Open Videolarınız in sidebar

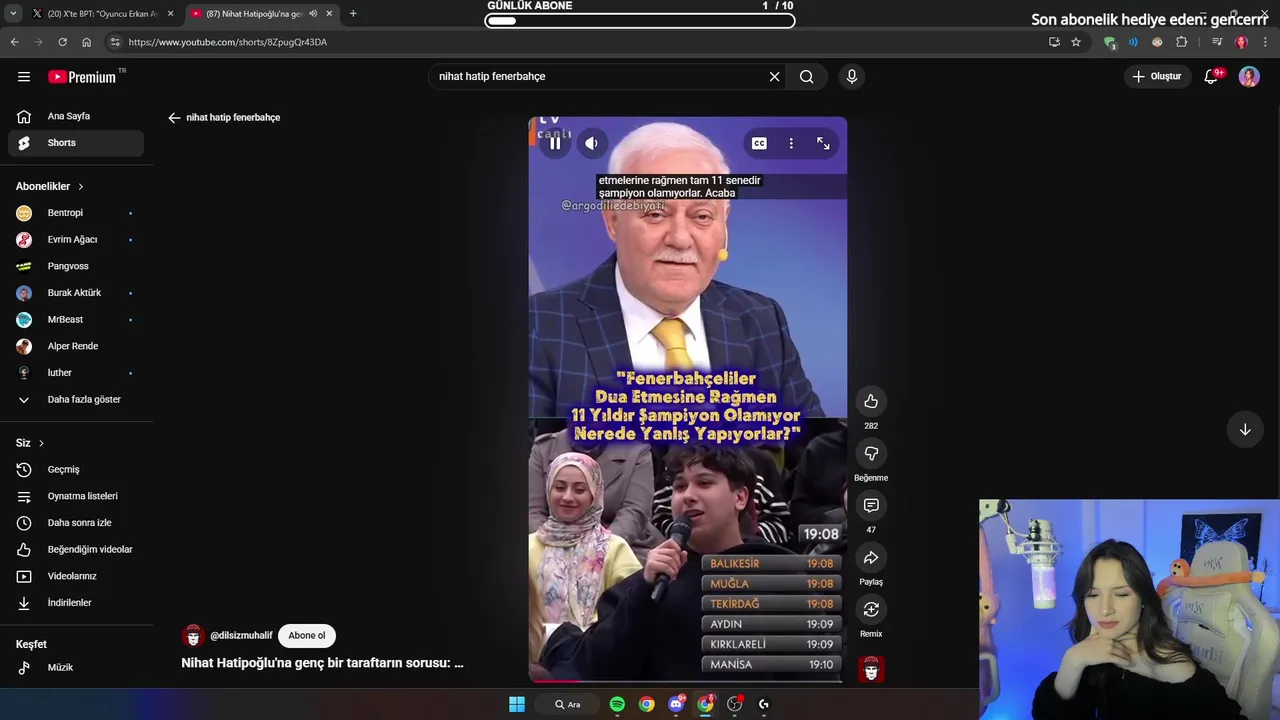point(76,576)
